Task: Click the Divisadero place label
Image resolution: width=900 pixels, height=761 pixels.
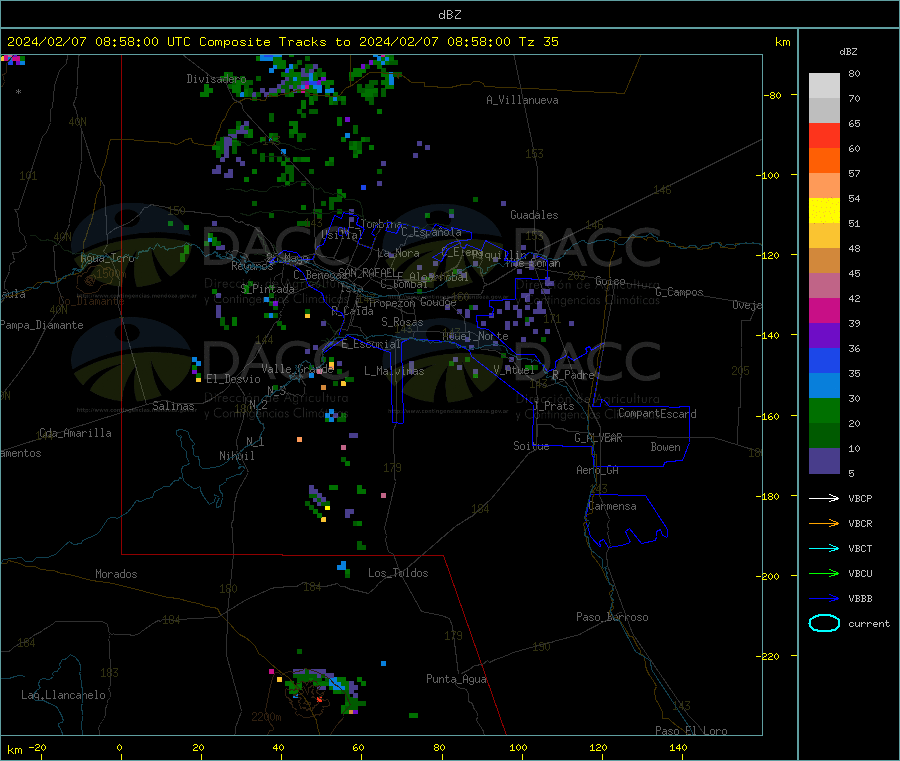Action: pos(216,79)
